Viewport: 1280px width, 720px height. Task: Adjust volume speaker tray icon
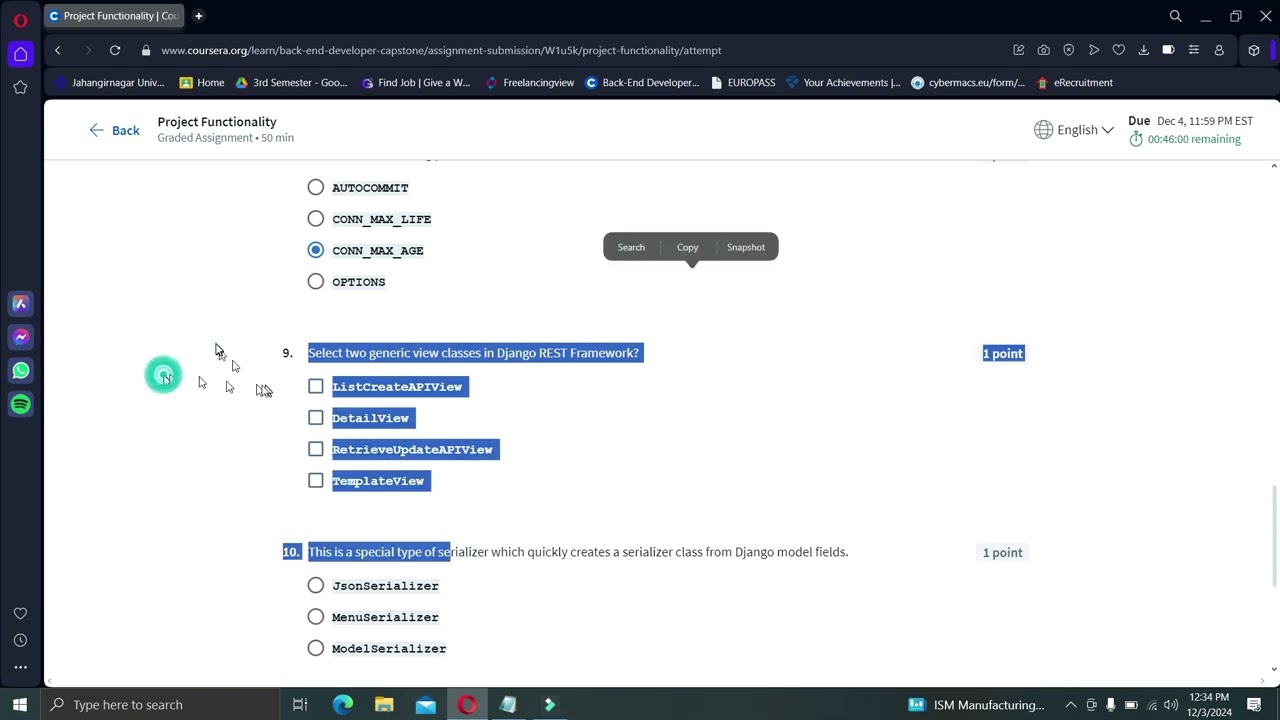coord(1171,705)
